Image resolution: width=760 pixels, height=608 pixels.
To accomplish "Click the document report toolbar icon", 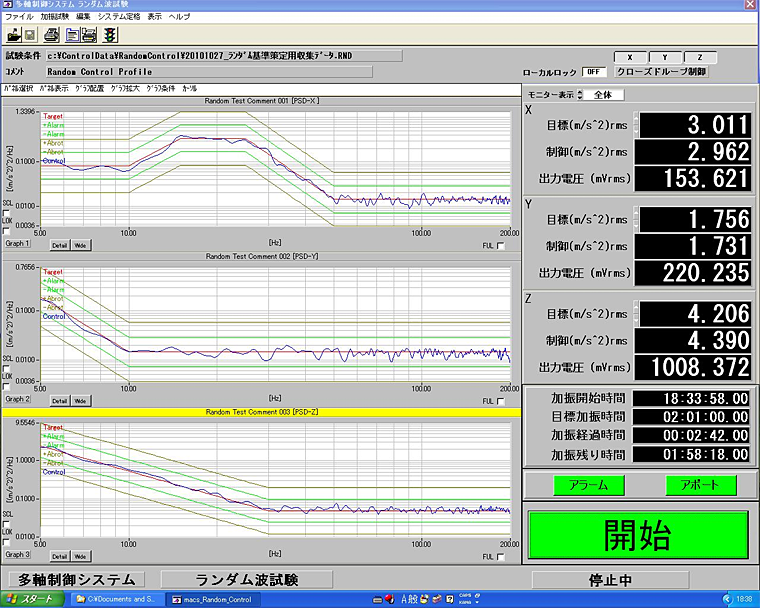I will tap(73, 35).
